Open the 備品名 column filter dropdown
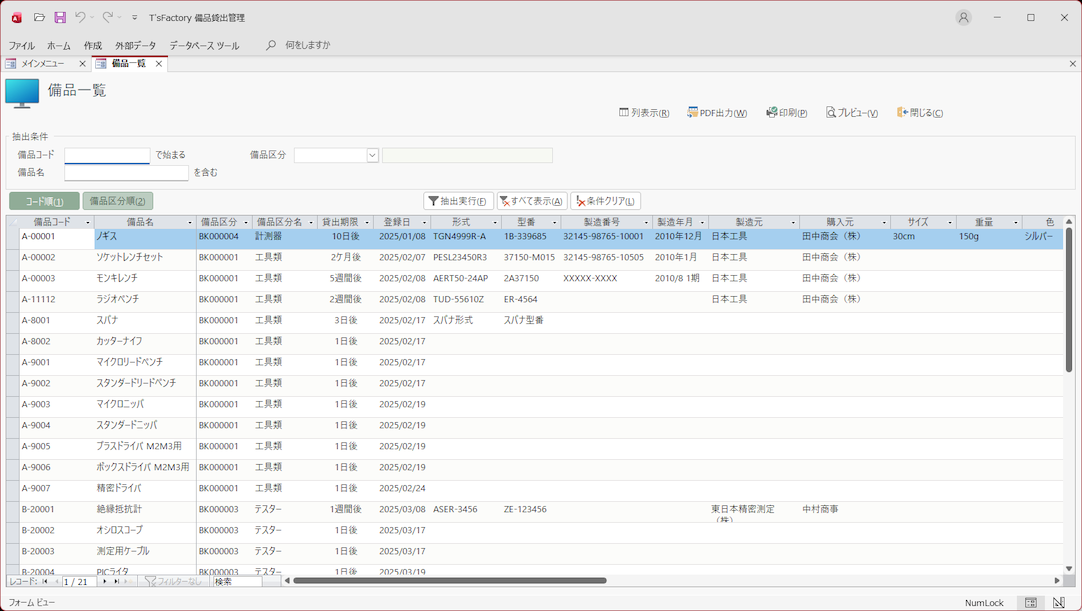Screen dimensions: 1082x611 (190, 223)
